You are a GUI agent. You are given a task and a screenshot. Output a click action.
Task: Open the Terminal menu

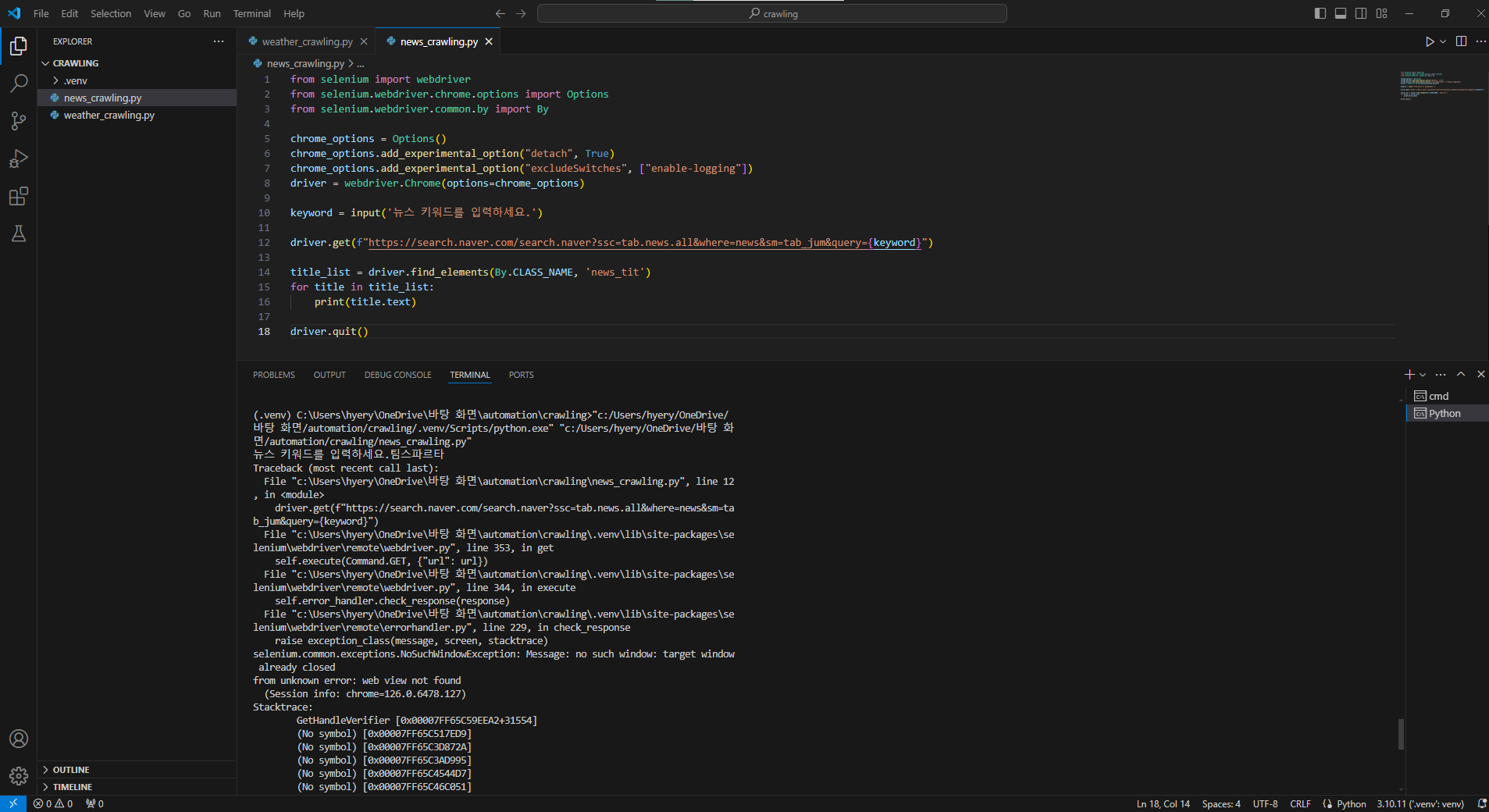point(252,13)
